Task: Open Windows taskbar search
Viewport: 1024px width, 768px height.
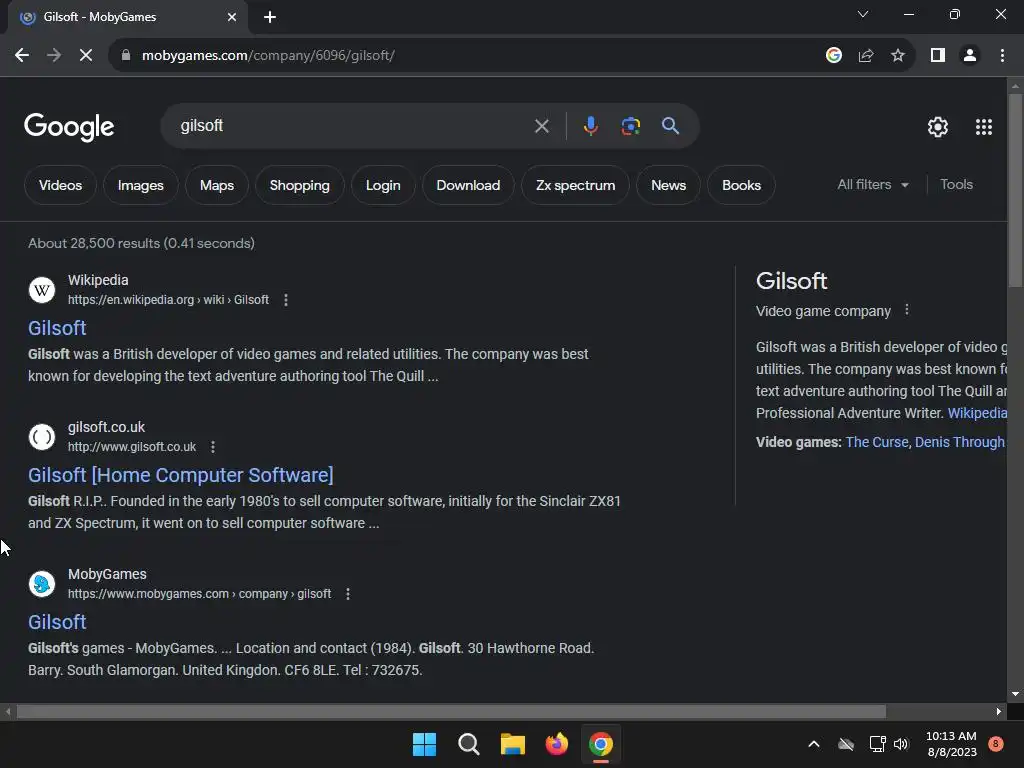Action: click(x=469, y=744)
